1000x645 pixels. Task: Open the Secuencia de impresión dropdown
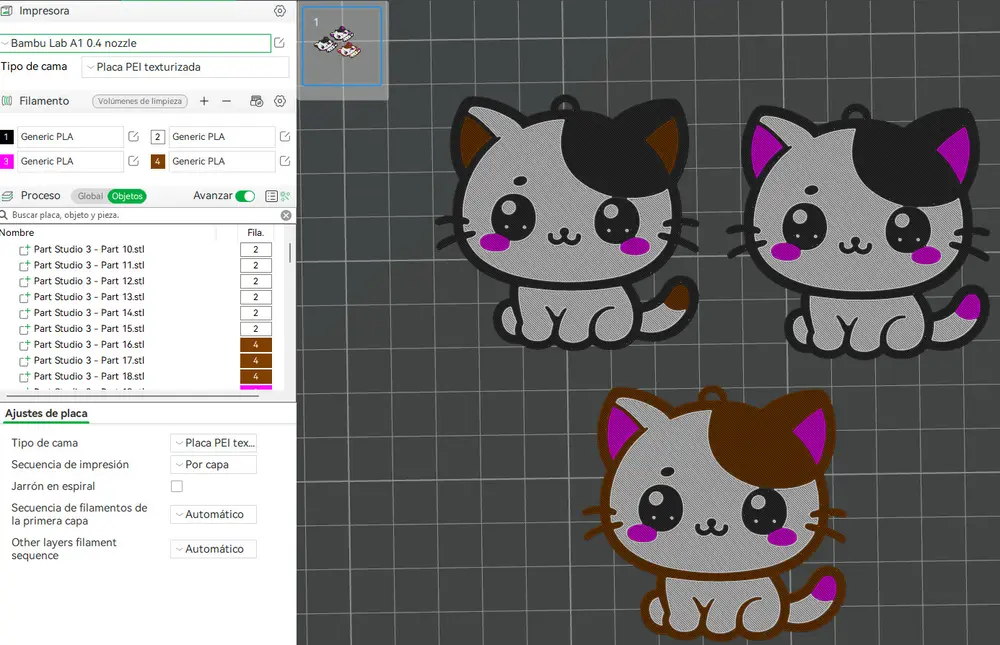pyautogui.click(x=214, y=464)
